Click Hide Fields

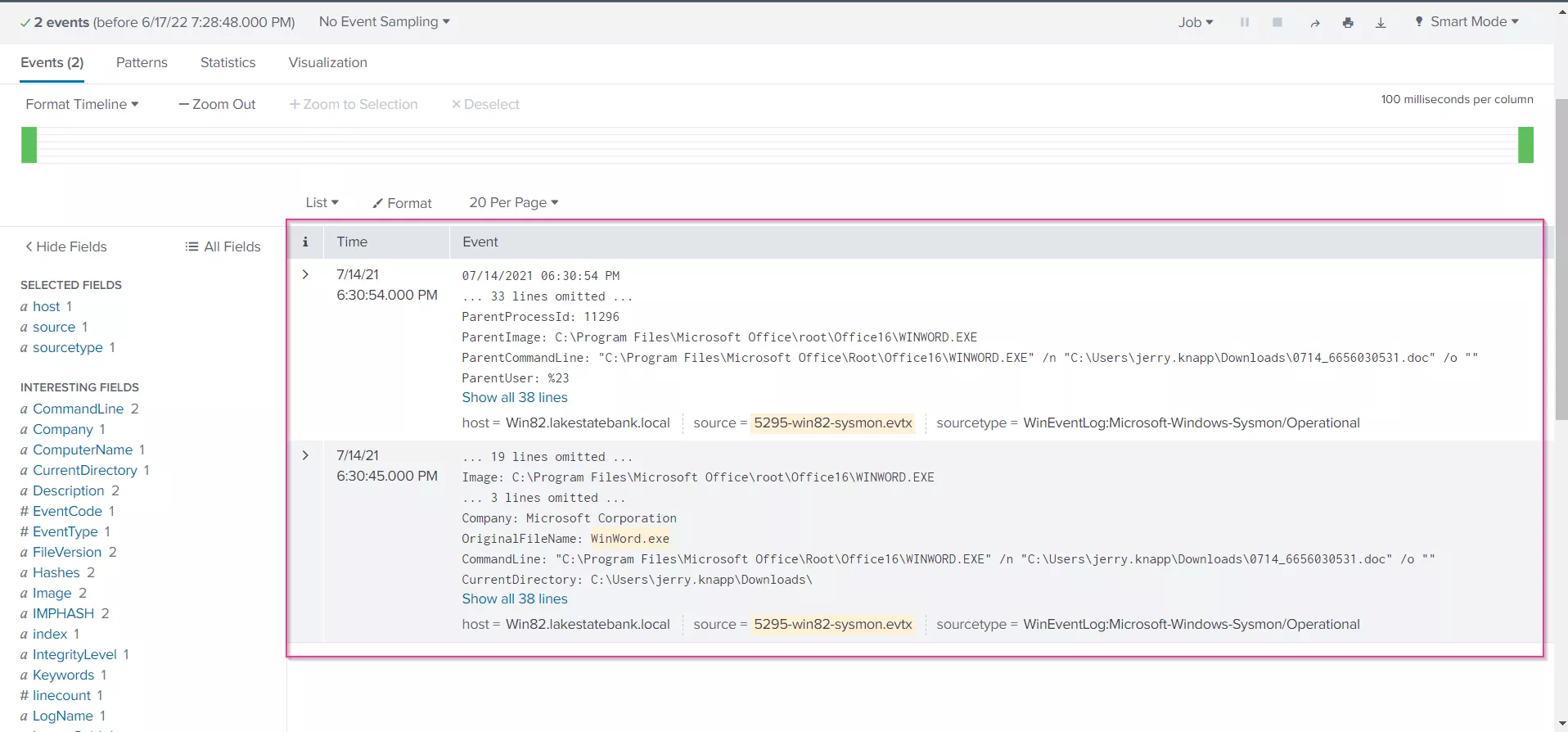point(65,246)
